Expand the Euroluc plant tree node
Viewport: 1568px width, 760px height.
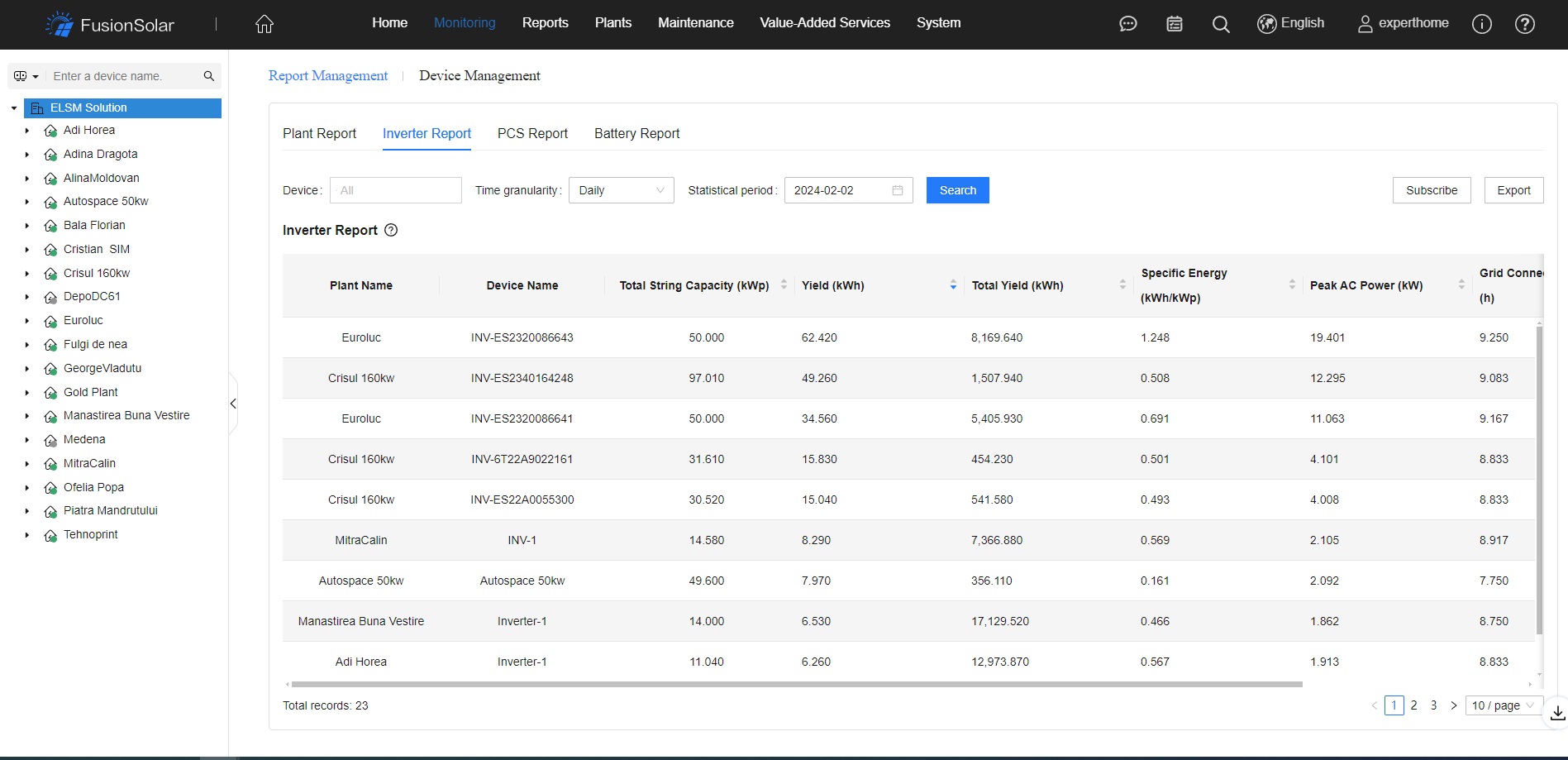[27, 321]
